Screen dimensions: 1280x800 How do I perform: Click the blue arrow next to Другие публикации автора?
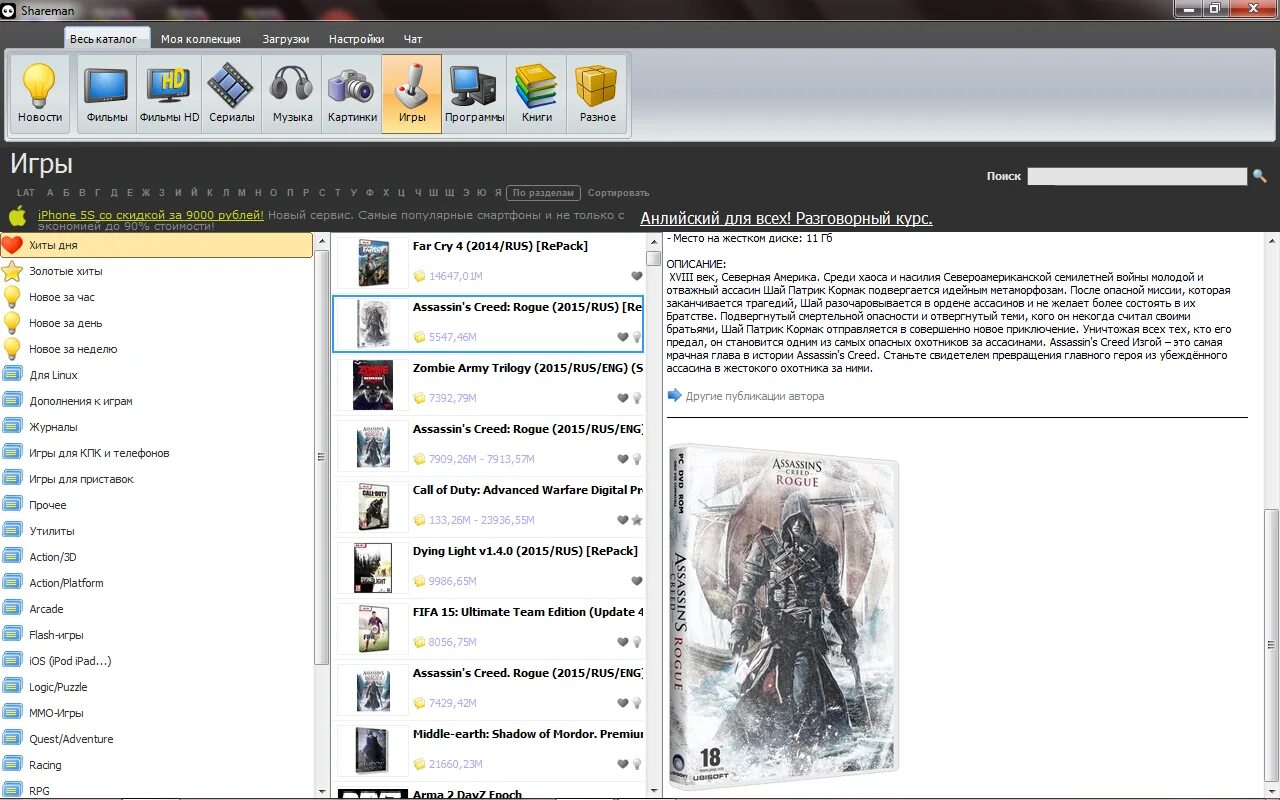(675, 396)
